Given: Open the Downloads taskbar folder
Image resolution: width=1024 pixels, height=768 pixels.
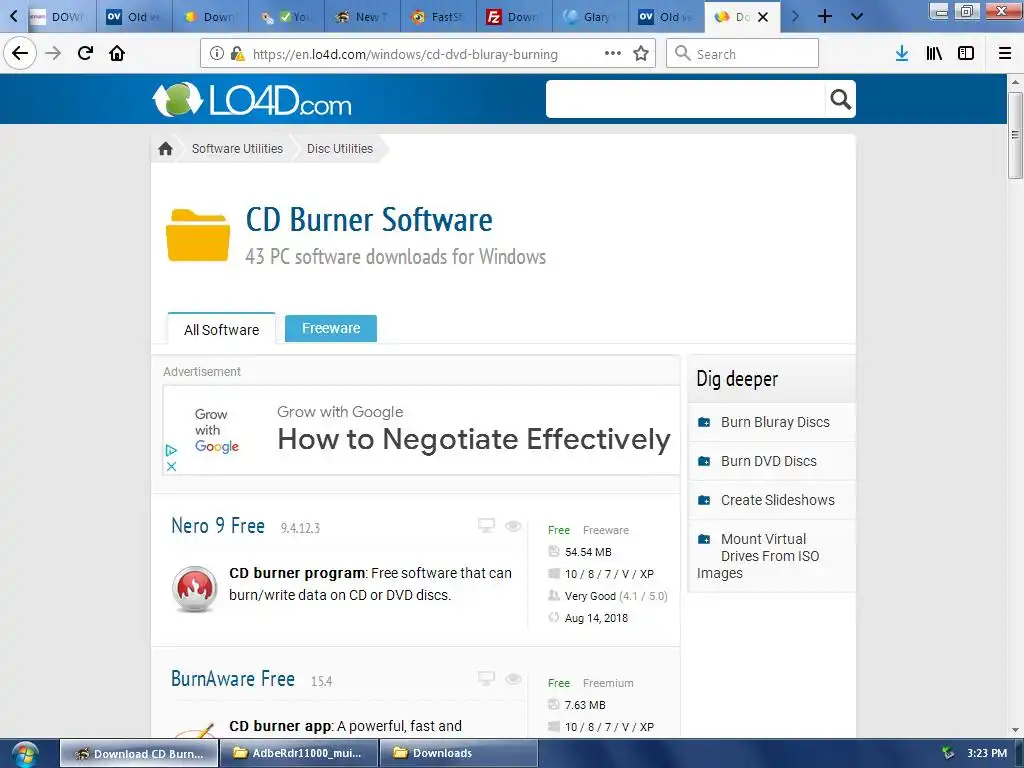Looking at the screenshot, I should (x=459, y=754).
